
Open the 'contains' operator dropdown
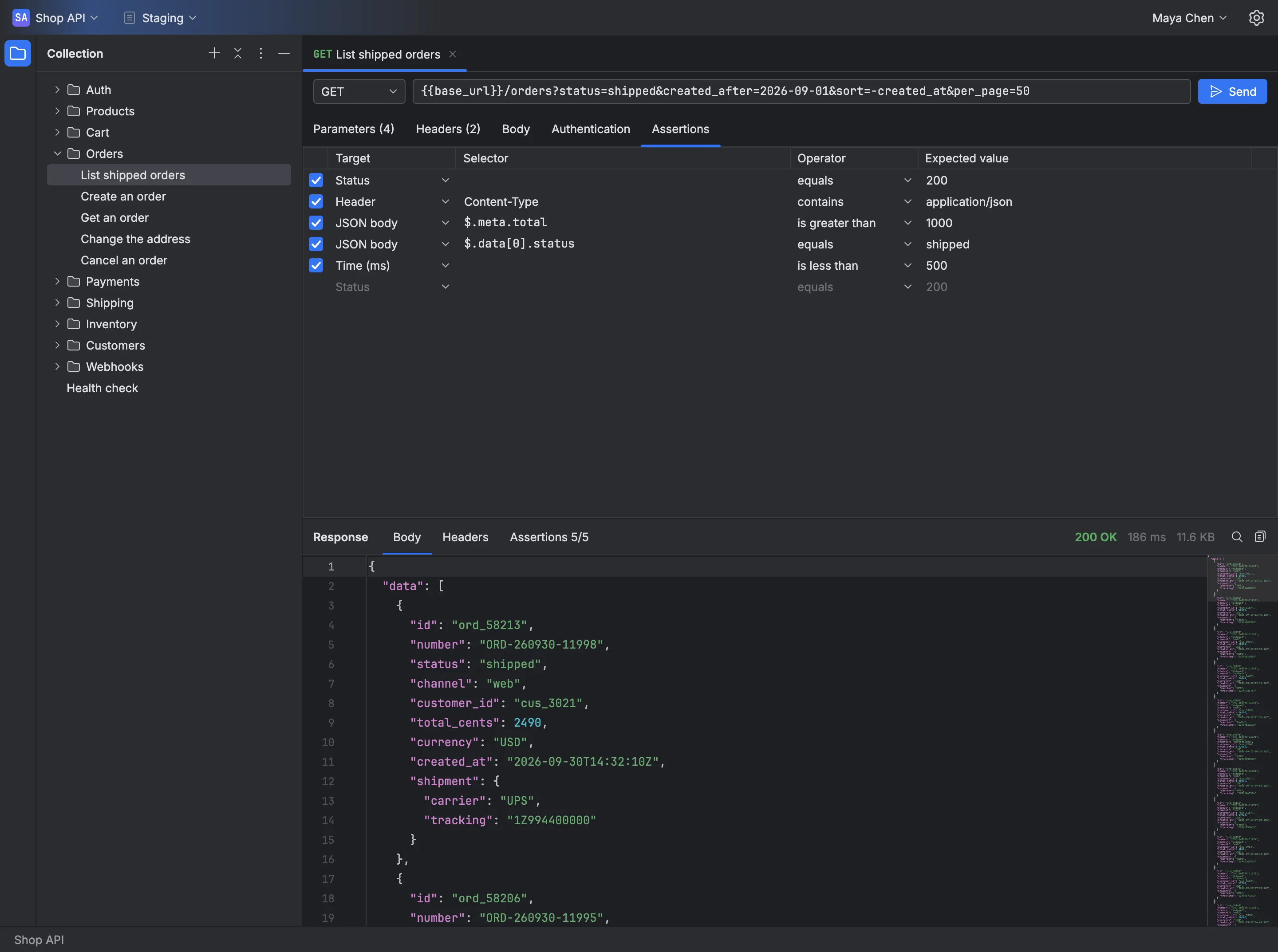tap(854, 202)
